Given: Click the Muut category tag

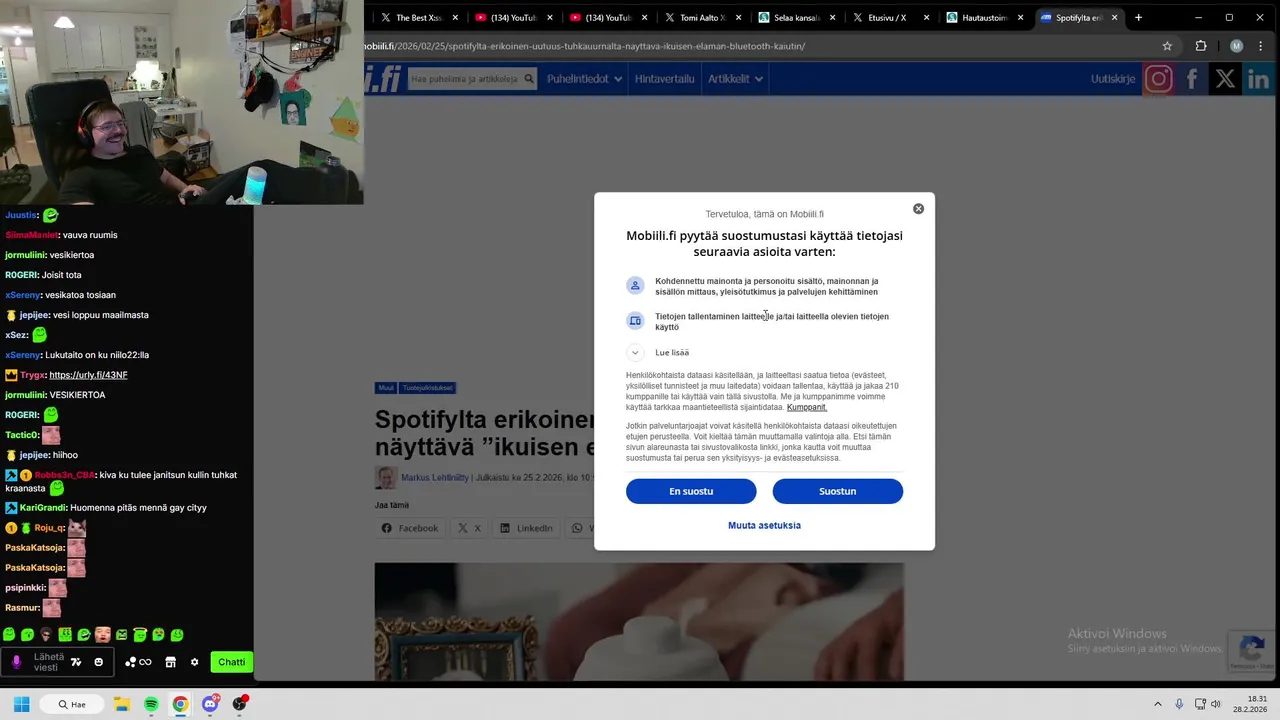Looking at the screenshot, I should 385,388.
